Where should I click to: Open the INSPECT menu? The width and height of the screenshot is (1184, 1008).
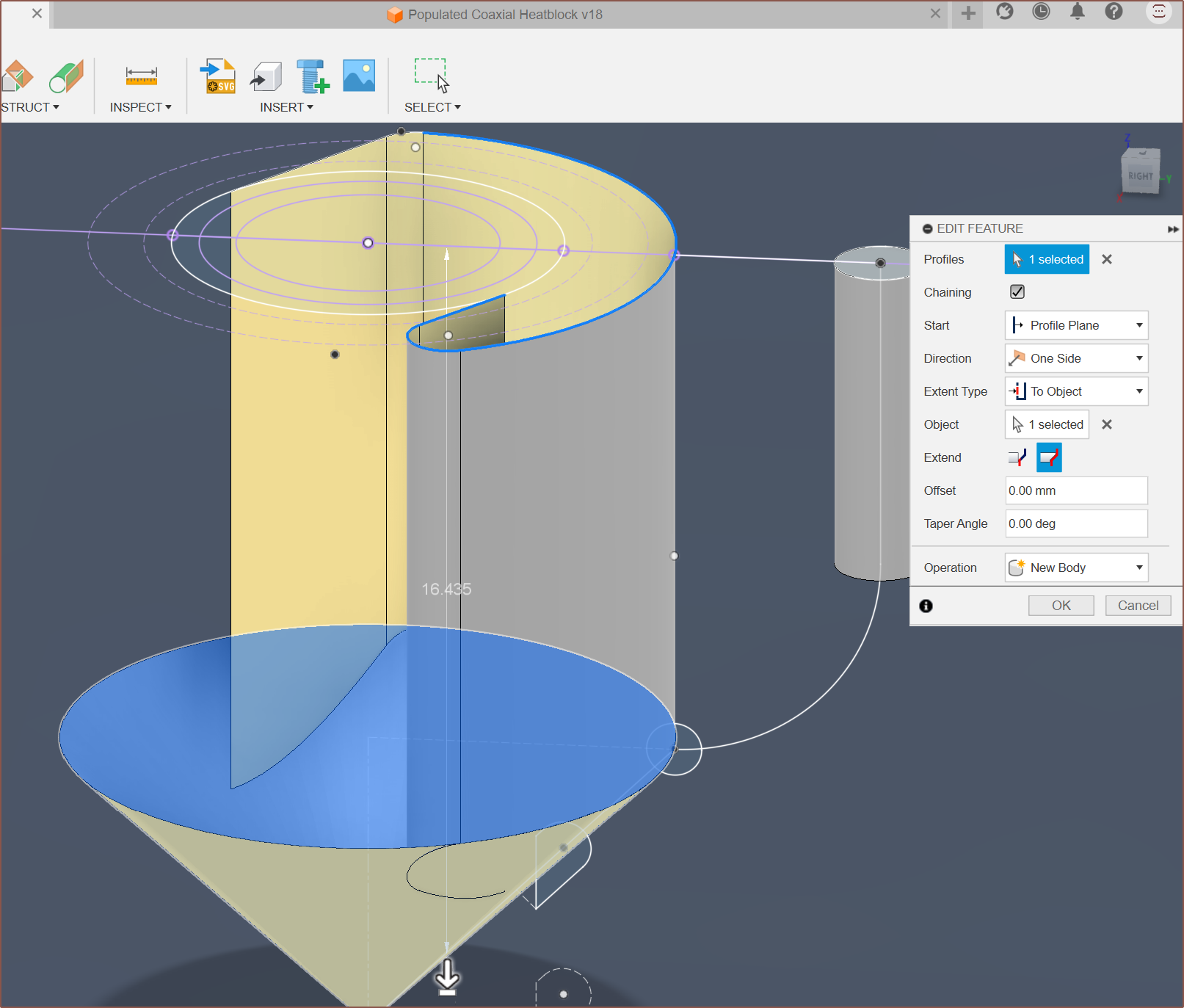140,107
